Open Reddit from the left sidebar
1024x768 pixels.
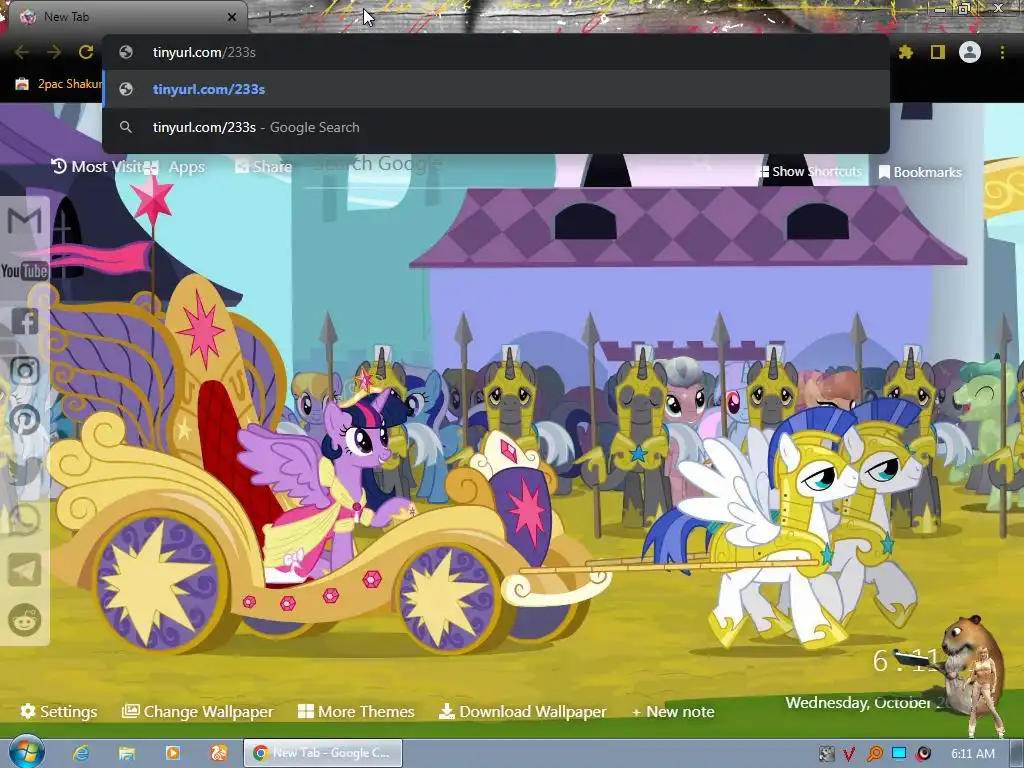tap(24, 620)
